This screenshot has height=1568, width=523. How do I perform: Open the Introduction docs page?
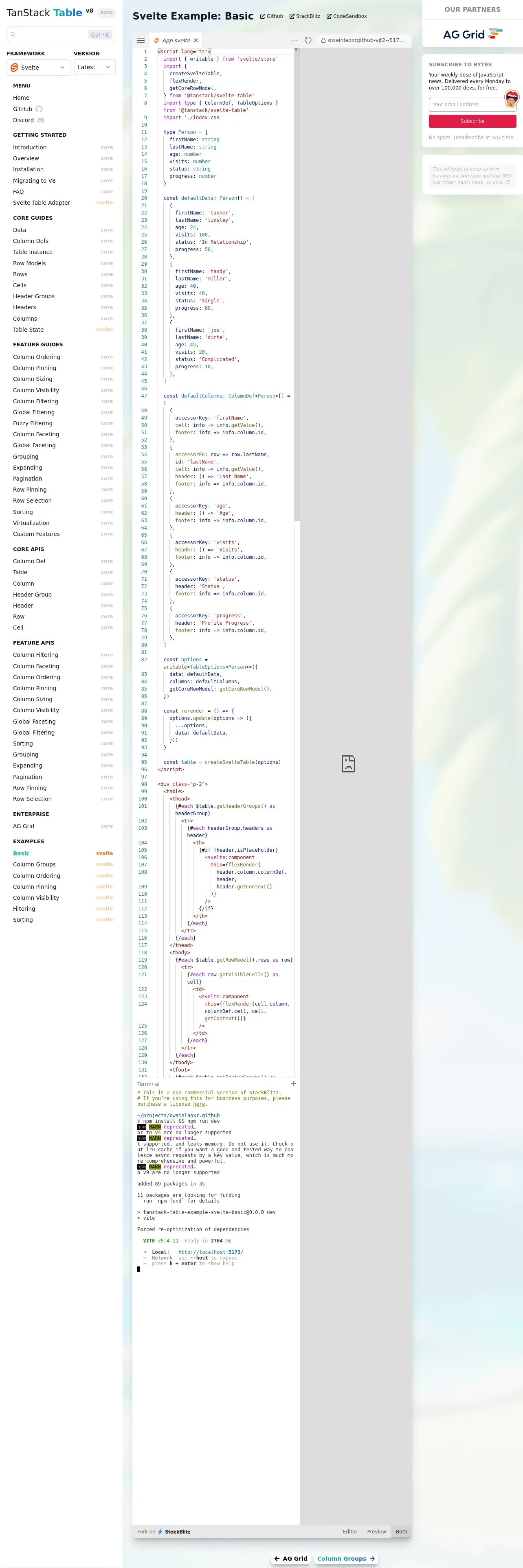pyautogui.click(x=63, y=147)
